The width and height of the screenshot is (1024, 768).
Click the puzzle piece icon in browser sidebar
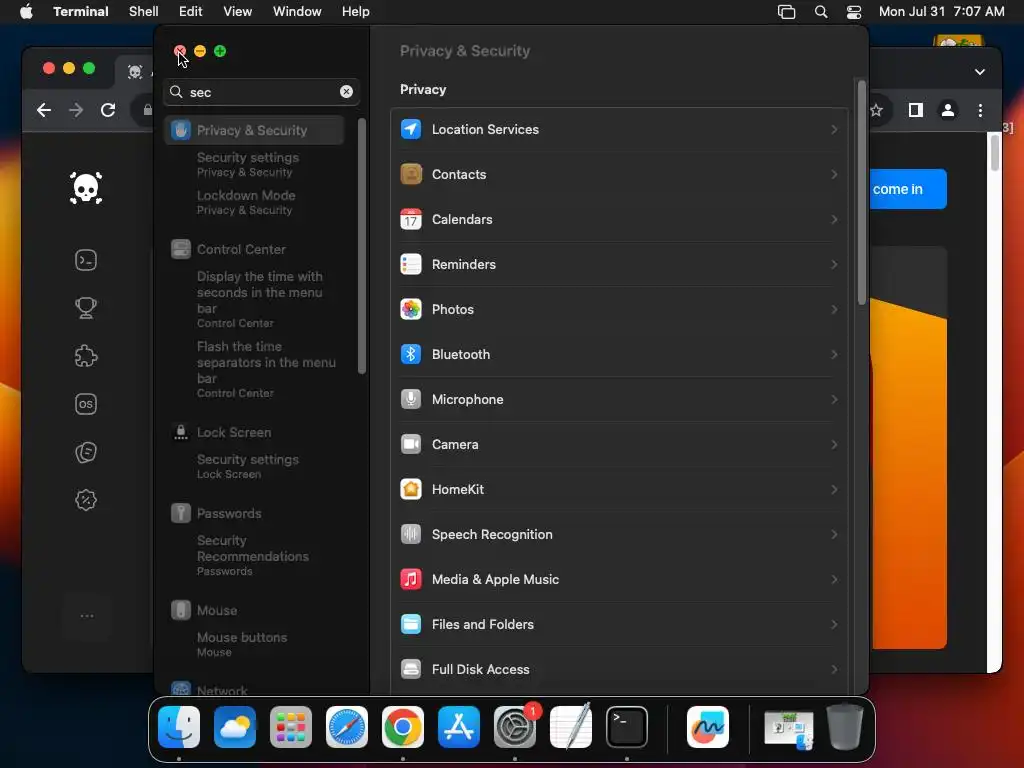pos(86,356)
